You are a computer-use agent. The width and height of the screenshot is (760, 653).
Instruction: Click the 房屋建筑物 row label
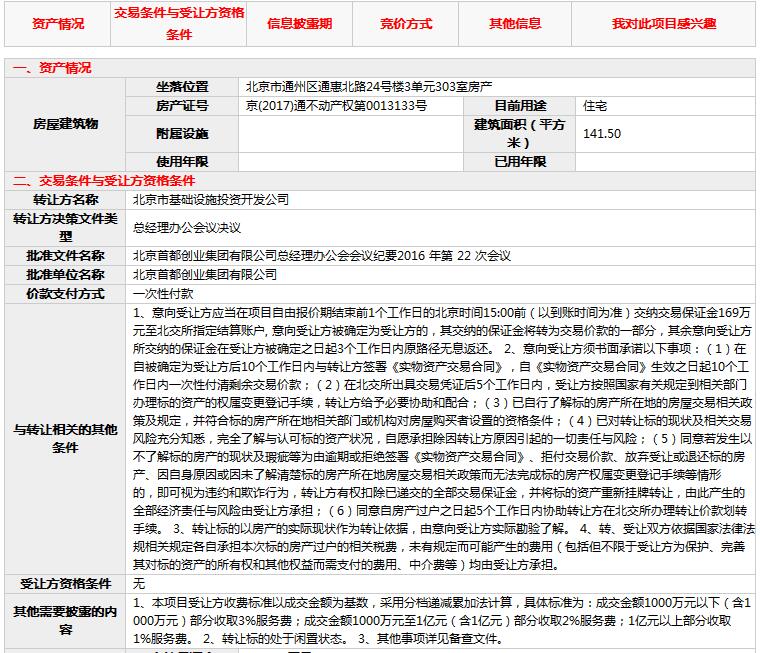(66, 124)
